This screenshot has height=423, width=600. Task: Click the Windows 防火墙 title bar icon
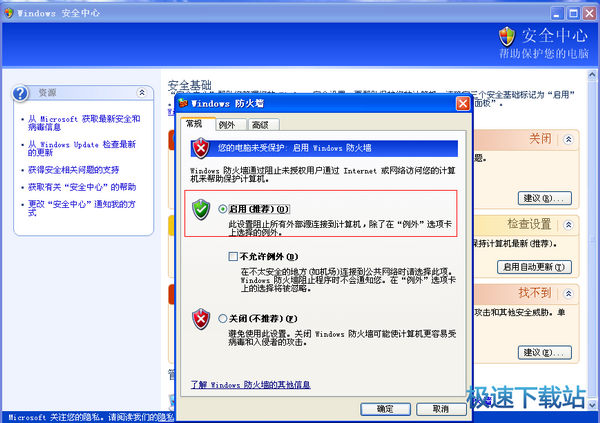tap(184, 103)
